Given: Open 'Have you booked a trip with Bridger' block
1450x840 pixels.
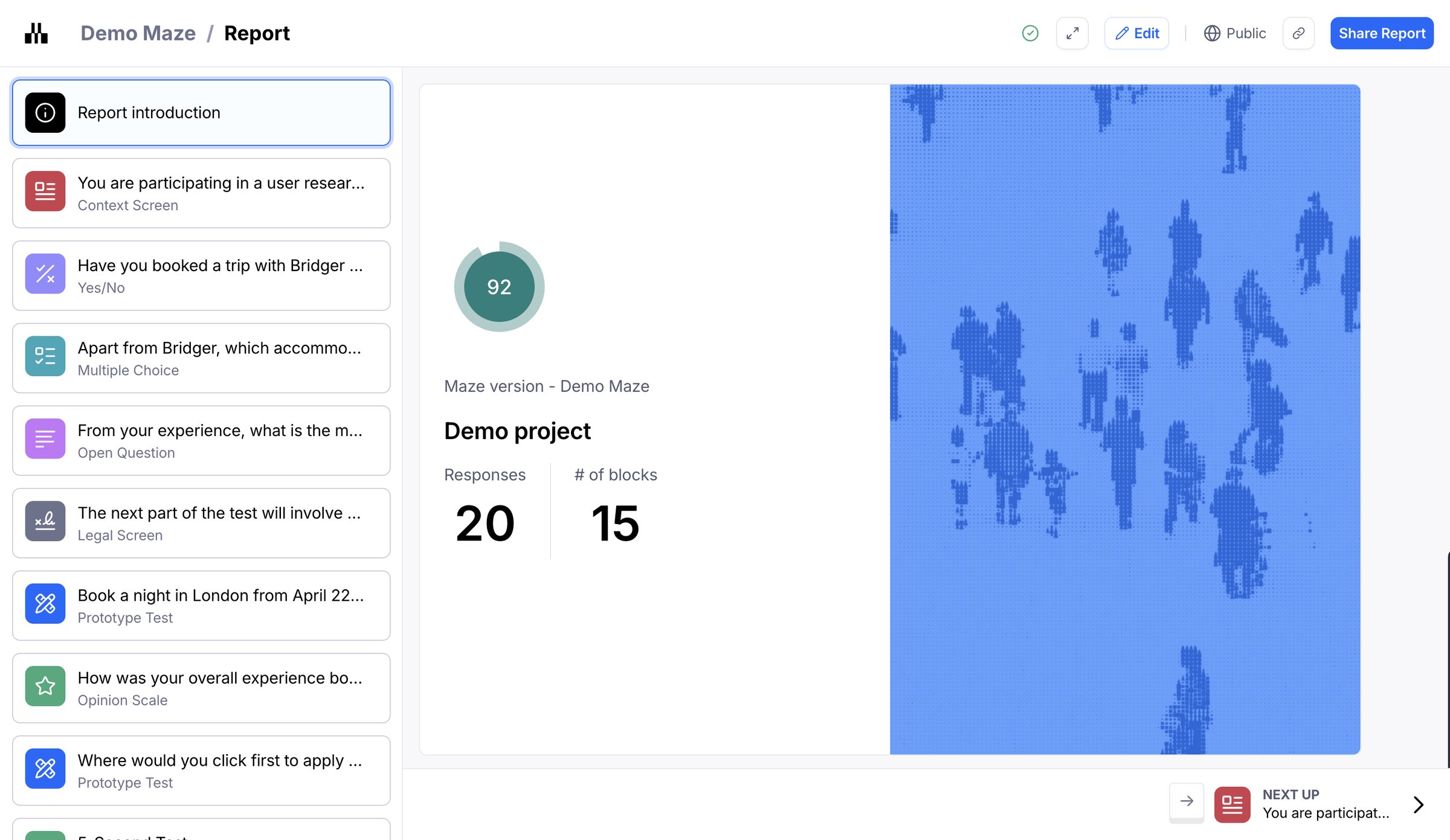Looking at the screenshot, I should (x=201, y=276).
